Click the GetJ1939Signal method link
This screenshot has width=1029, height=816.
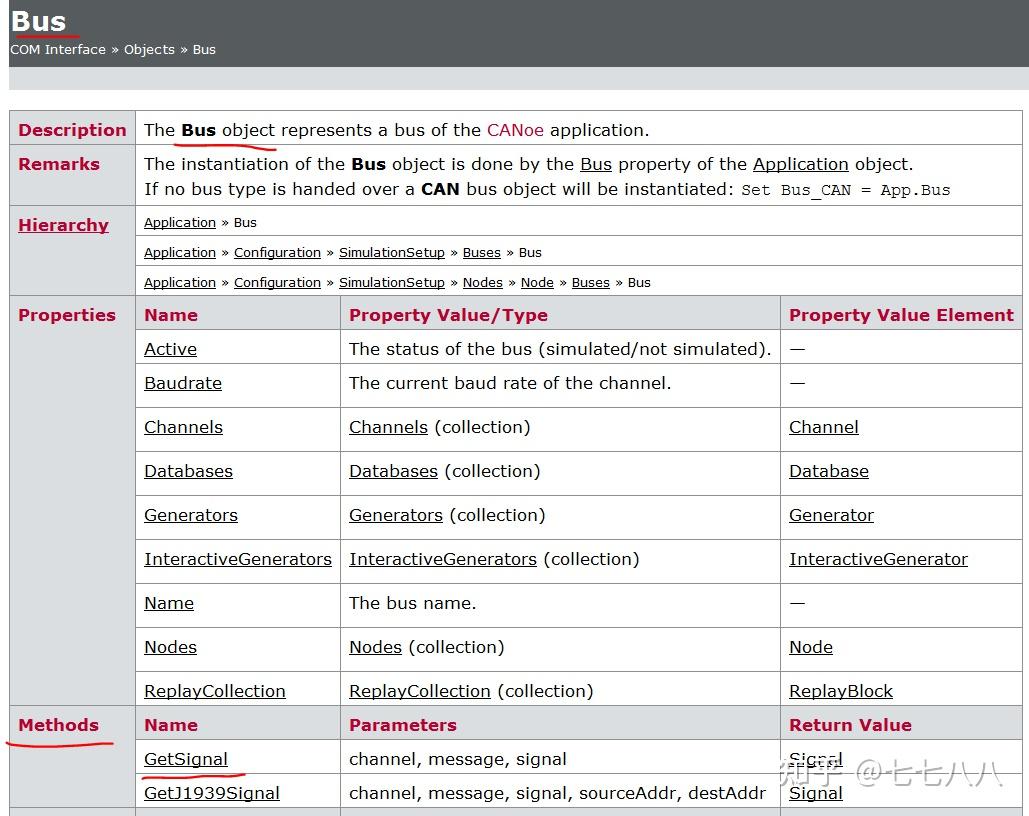211,793
